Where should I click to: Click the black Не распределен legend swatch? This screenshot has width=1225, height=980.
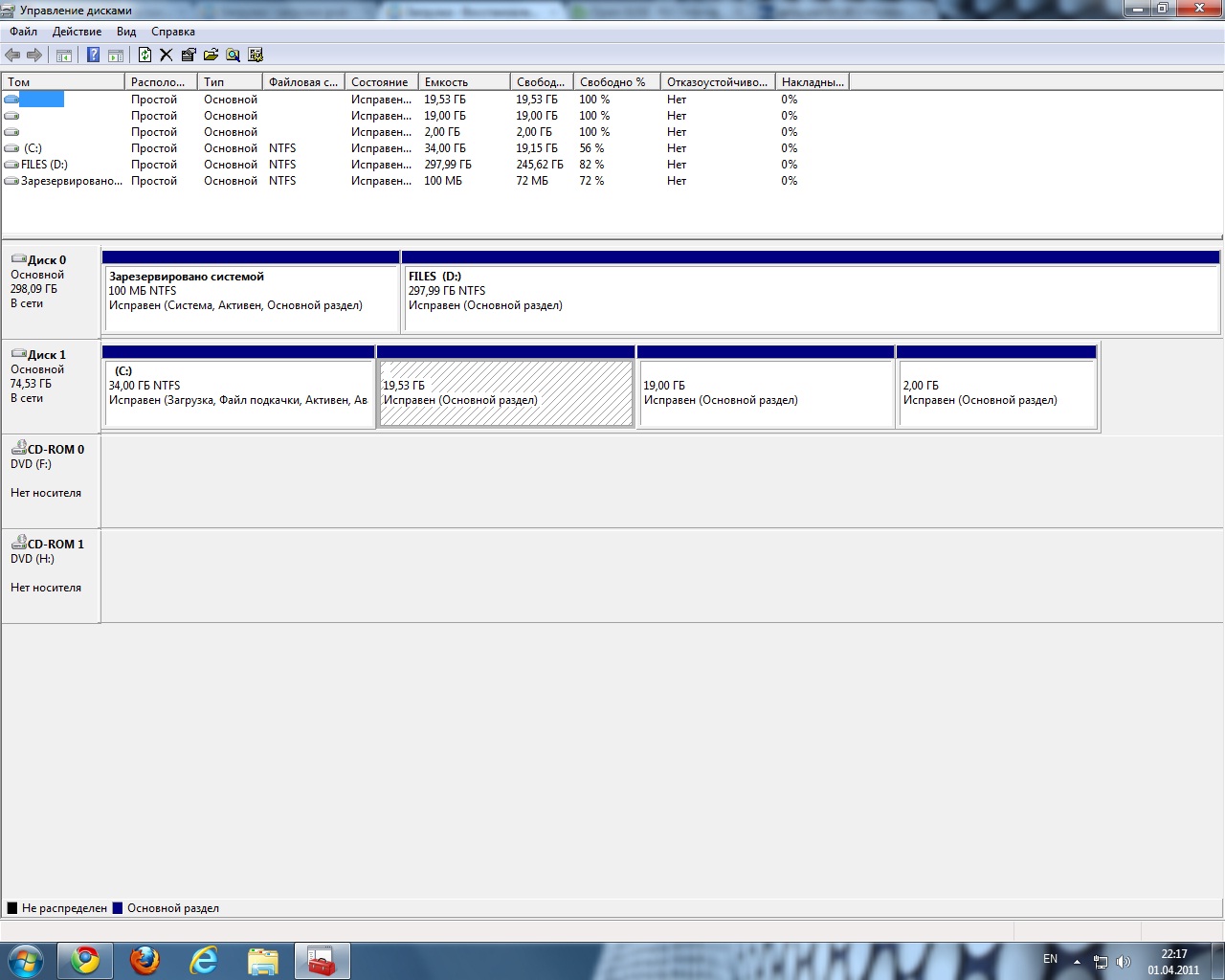click(12, 908)
